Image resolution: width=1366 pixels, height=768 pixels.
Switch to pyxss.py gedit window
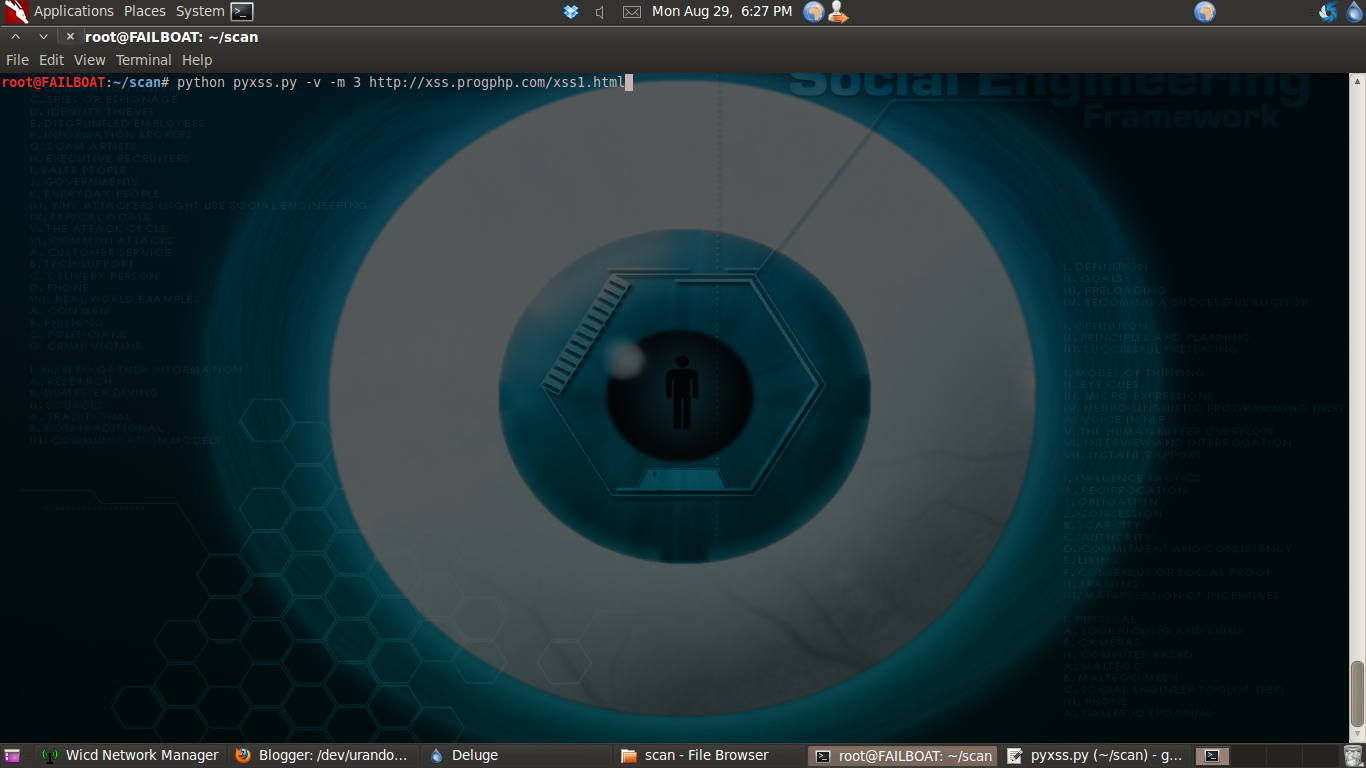[x=1095, y=756]
